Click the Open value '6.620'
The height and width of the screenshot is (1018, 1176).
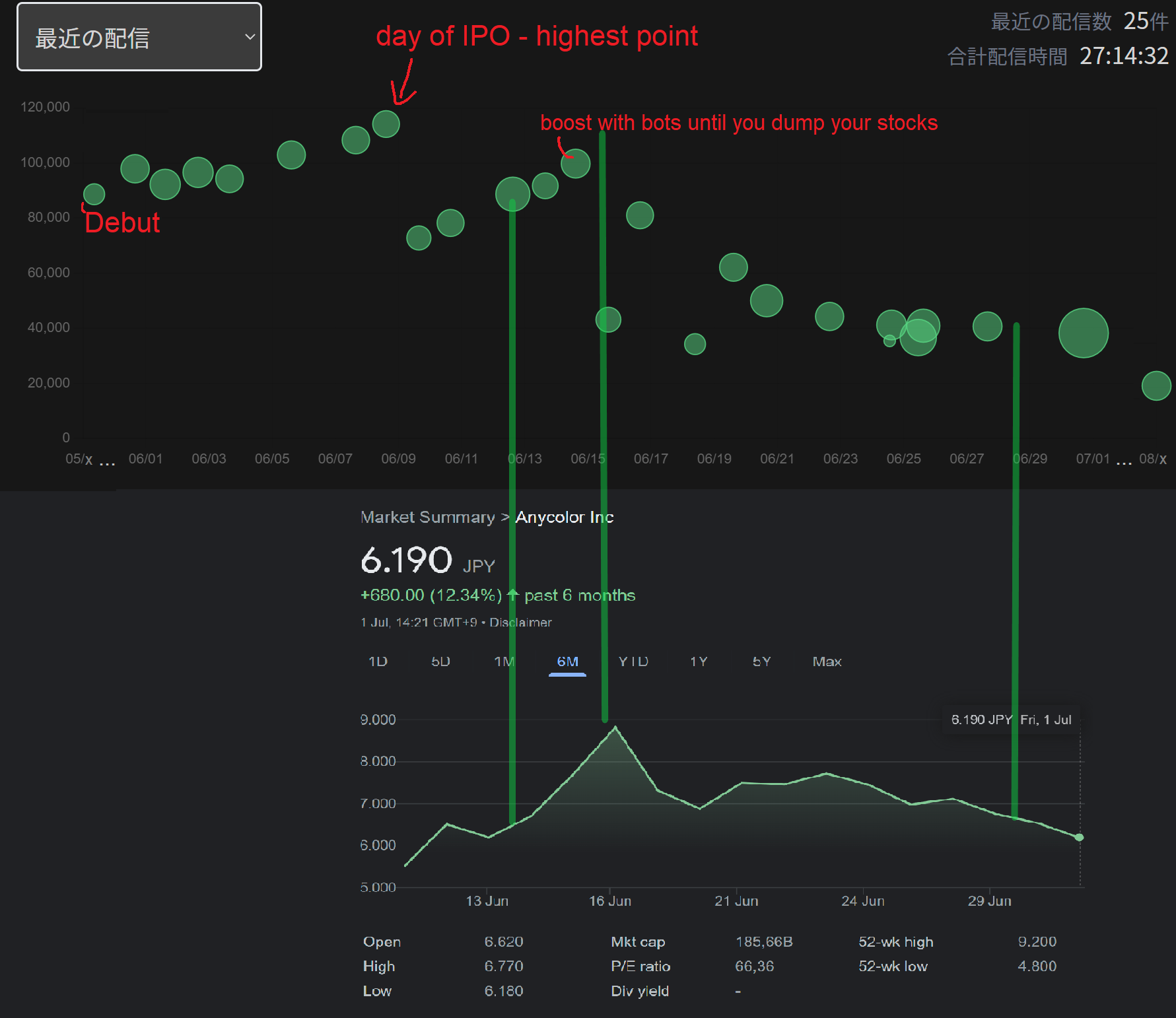[x=504, y=941]
